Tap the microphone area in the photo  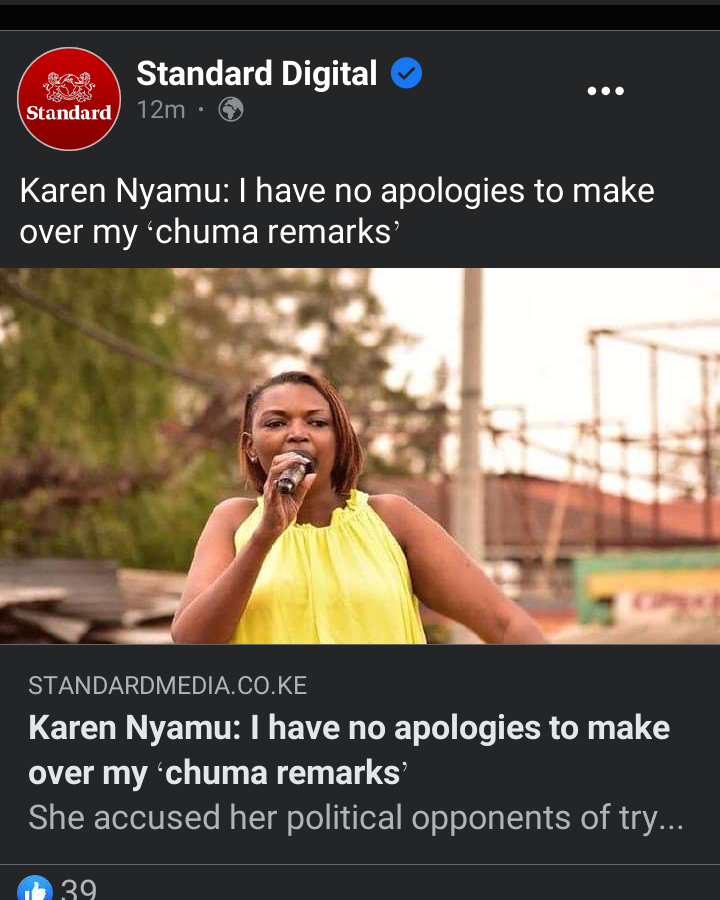point(295,473)
